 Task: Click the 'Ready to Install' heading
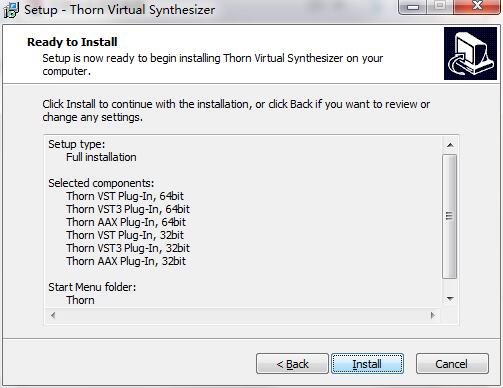(x=72, y=42)
